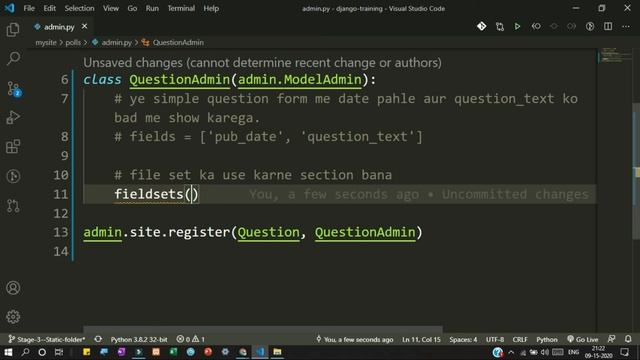Viewport: 640px width, 360px height.
Task: Click the horizontal editor scrollbar
Action: (x=263, y=329)
